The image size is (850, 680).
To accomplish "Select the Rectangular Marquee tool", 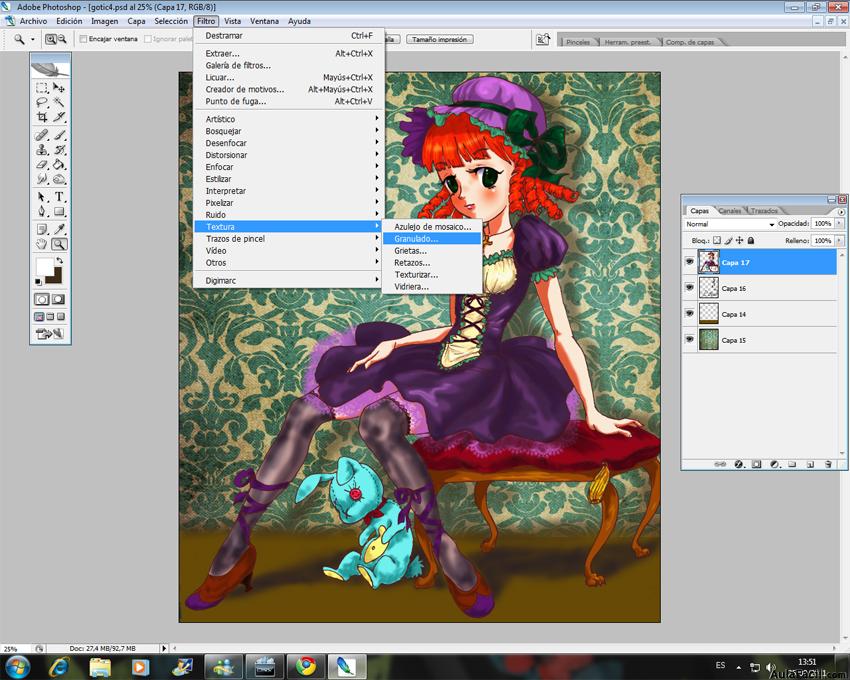I will click(x=42, y=87).
